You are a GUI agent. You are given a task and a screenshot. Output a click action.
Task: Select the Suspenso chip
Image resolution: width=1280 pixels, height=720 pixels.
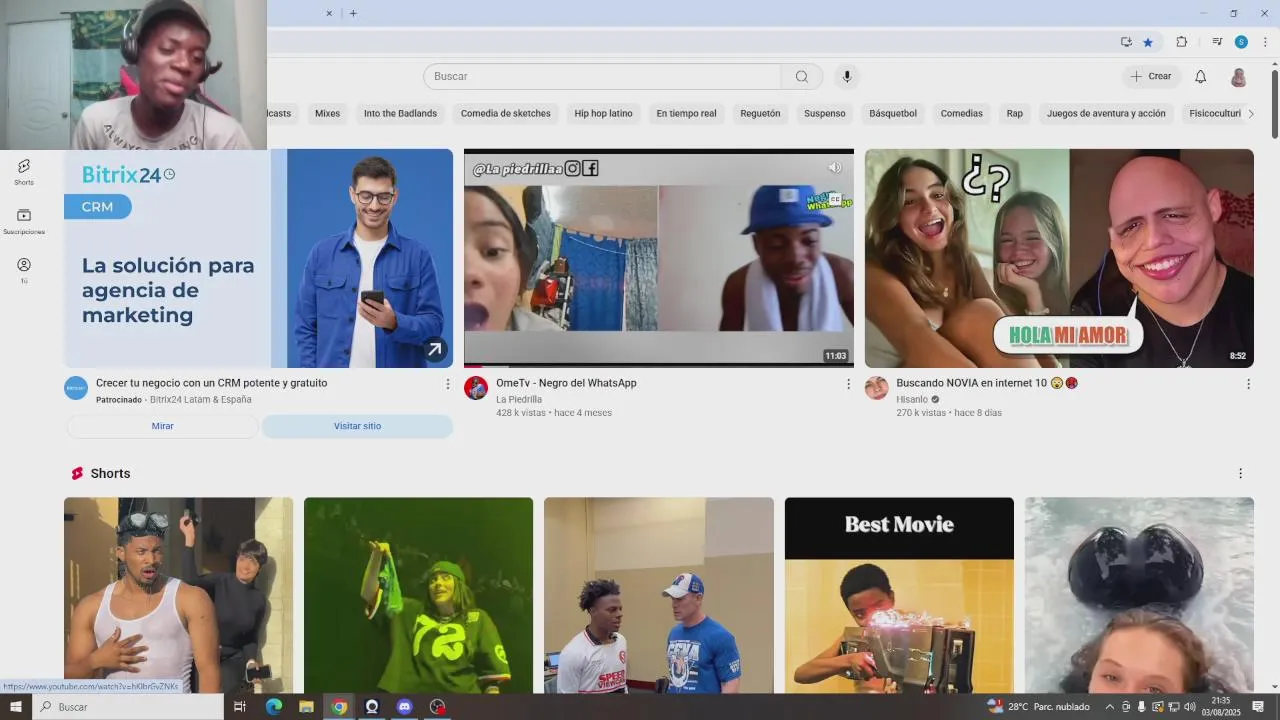[825, 114]
